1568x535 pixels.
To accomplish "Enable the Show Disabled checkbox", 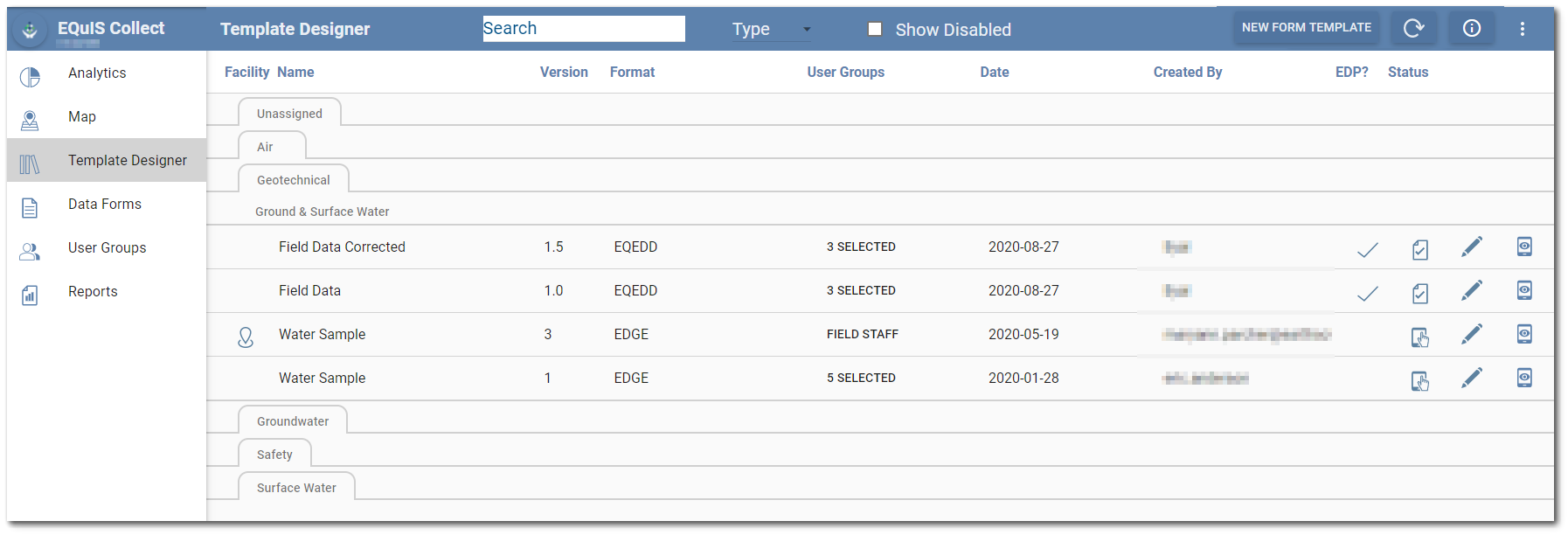I will (x=875, y=29).
